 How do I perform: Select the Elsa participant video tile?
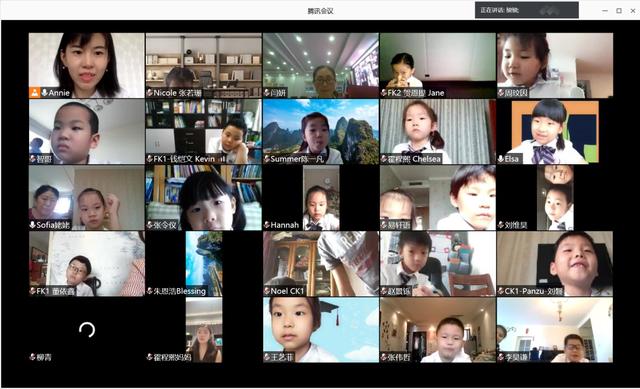555,131
